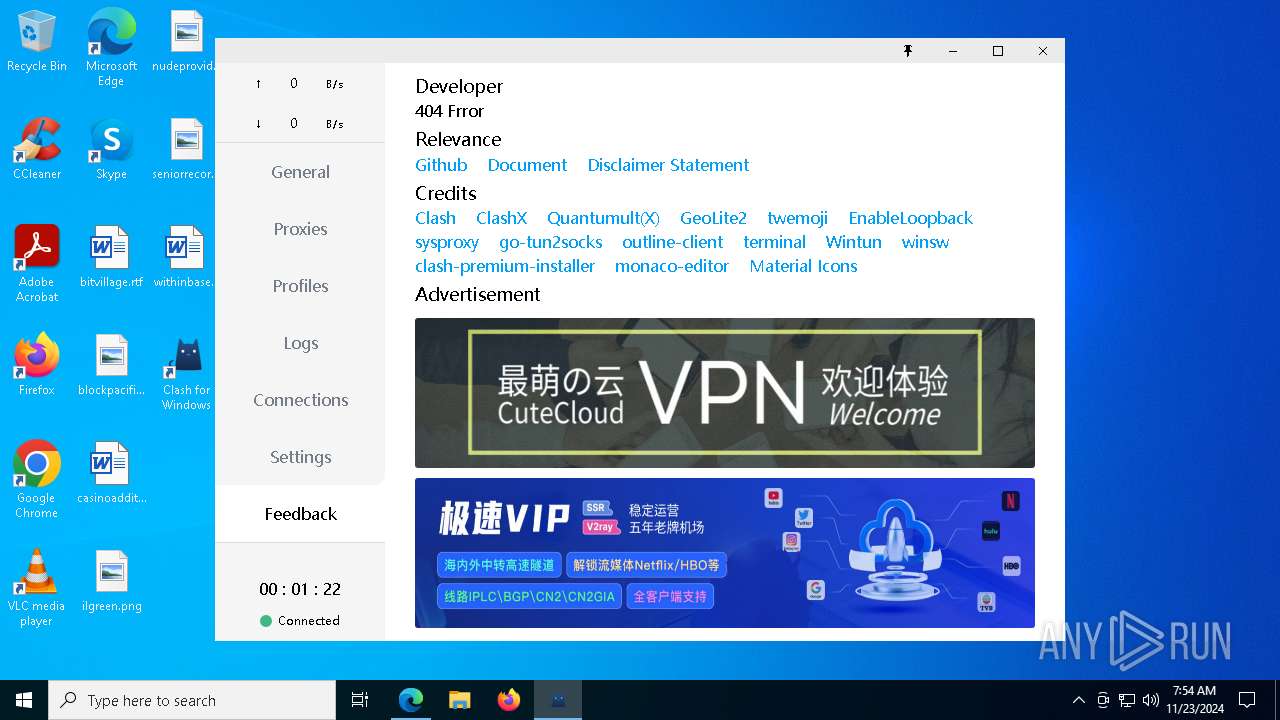1280x720 pixels.
Task: Select bitvillage.rtf document icon
Action: (x=111, y=258)
